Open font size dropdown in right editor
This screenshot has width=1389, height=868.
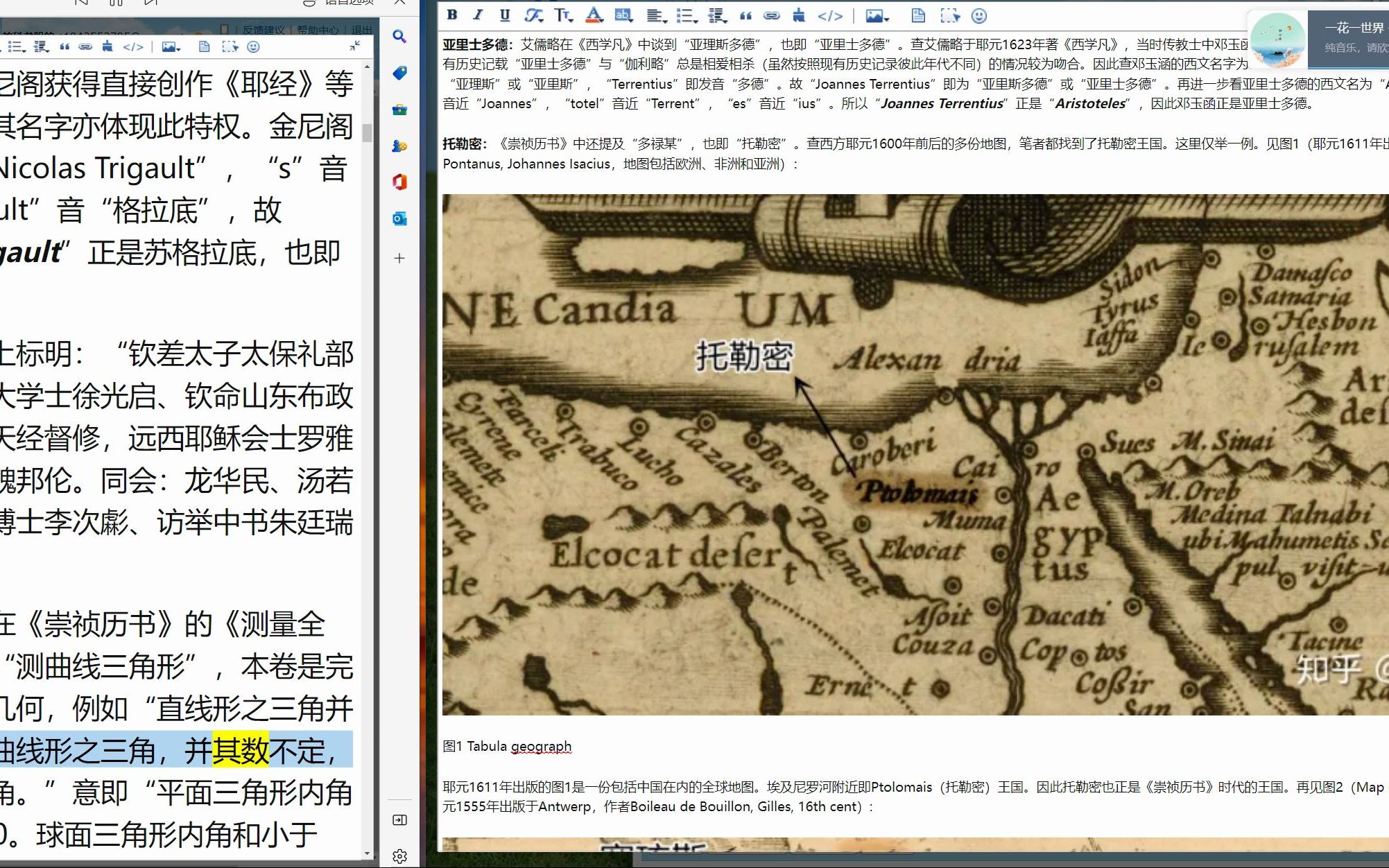[x=563, y=15]
